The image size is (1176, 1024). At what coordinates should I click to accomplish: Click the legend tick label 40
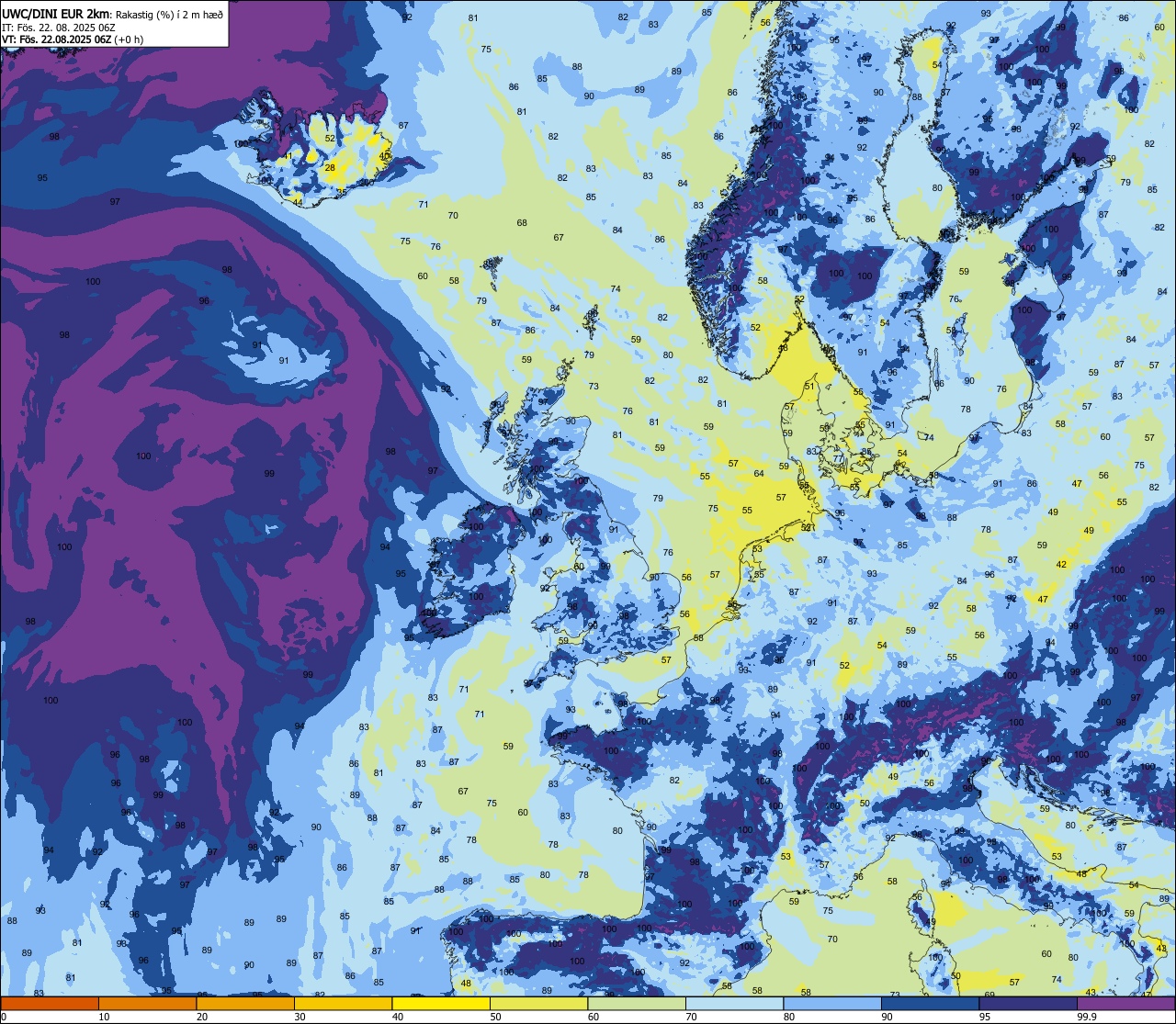point(398,1017)
